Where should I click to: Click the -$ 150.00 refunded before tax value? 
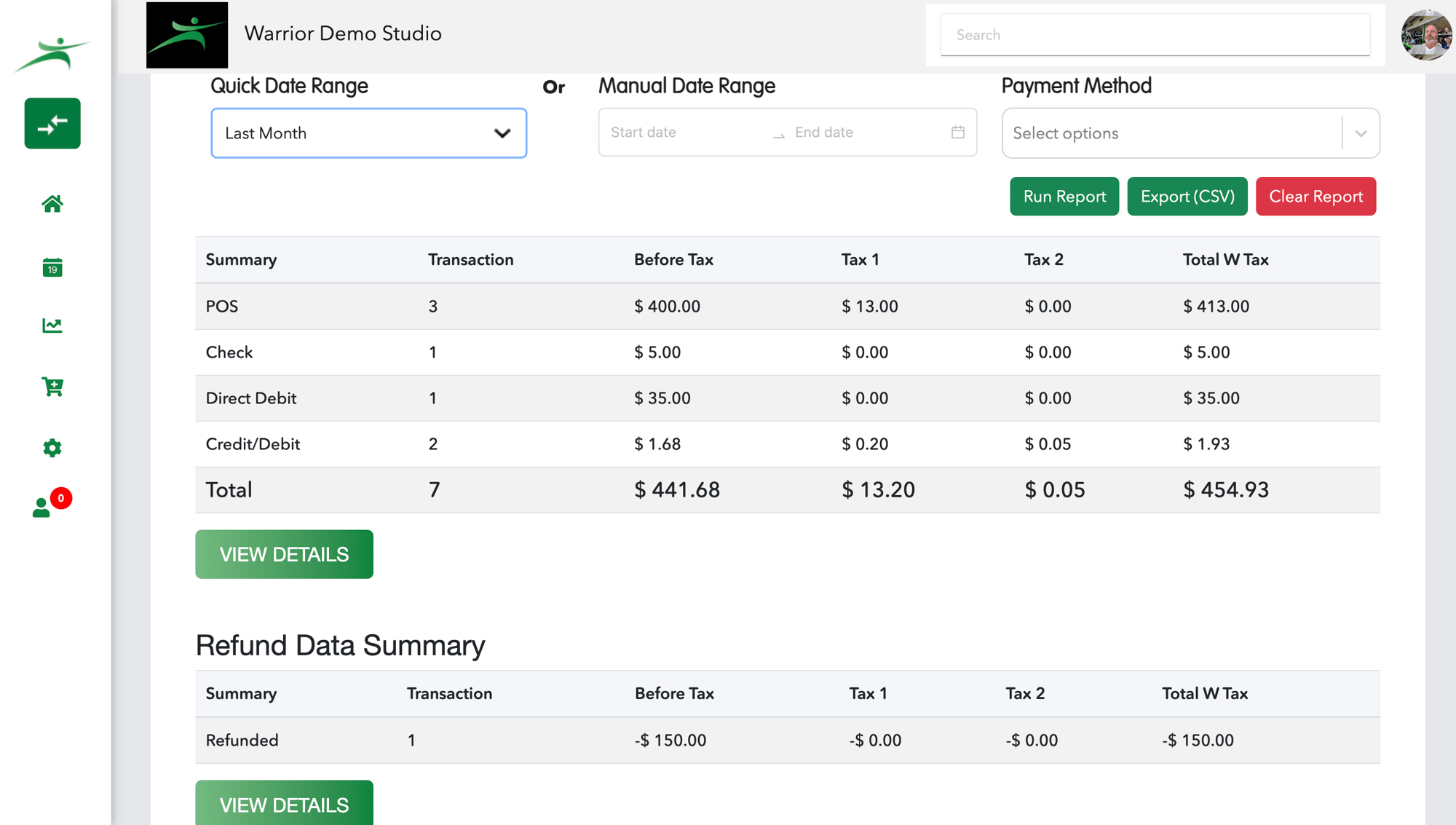pyautogui.click(x=670, y=741)
